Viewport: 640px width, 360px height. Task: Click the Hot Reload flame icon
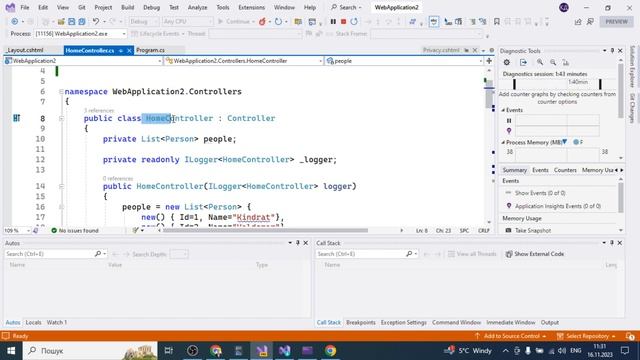(x=262, y=22)
